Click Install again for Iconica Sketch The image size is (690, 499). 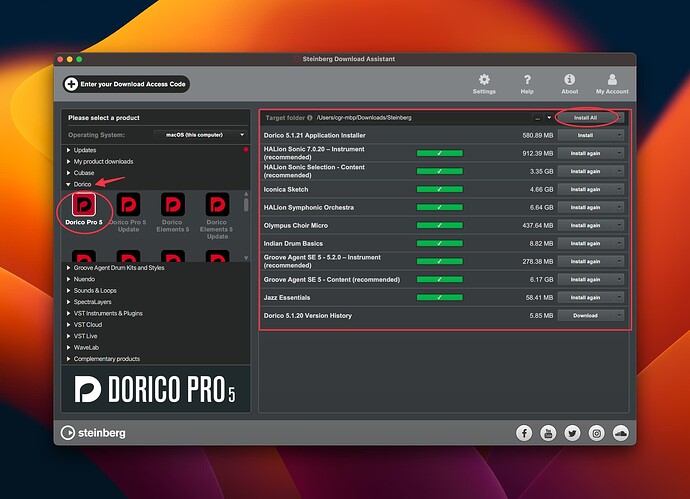point(585,189)
